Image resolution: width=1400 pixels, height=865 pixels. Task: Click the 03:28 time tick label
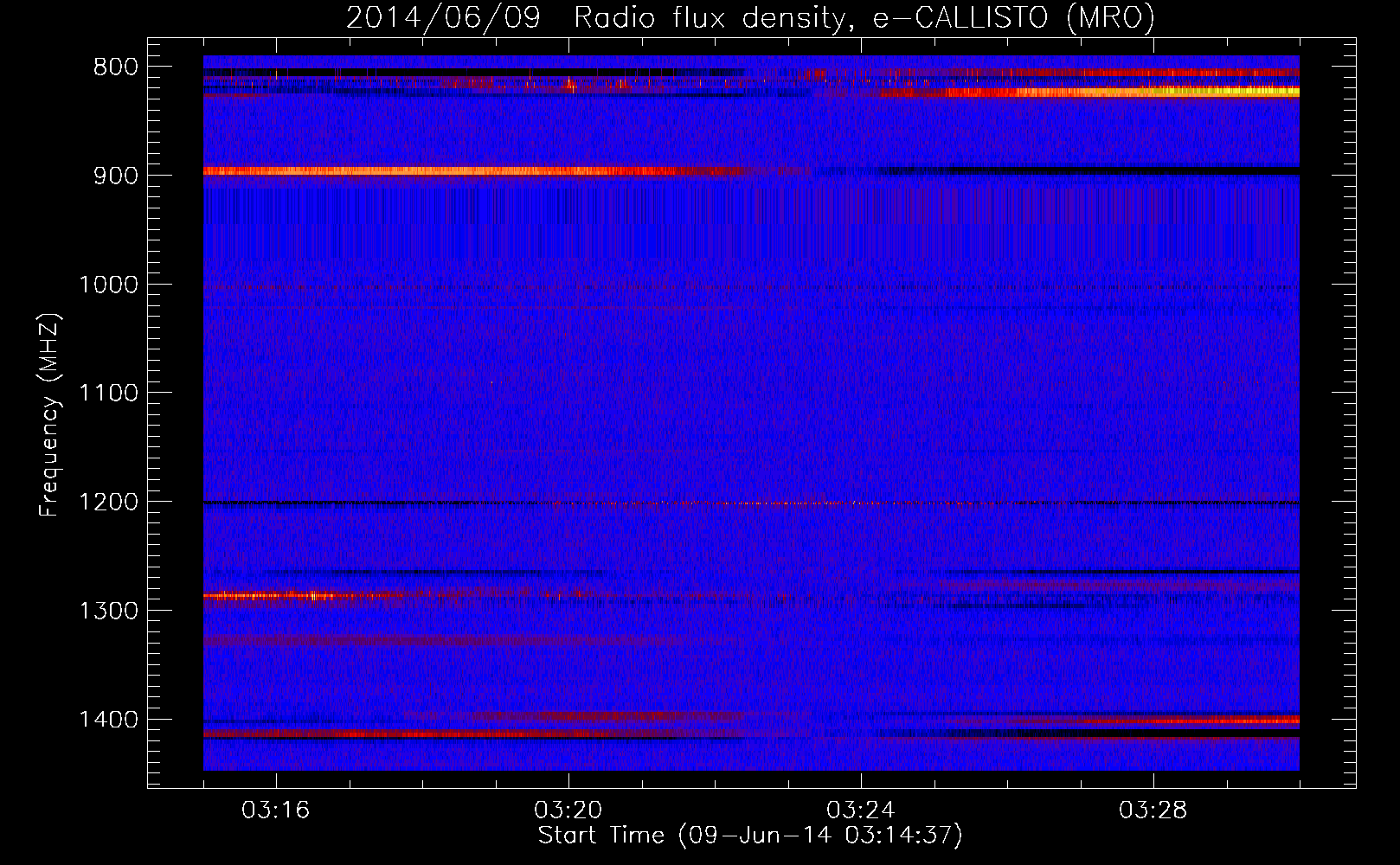1153,811
